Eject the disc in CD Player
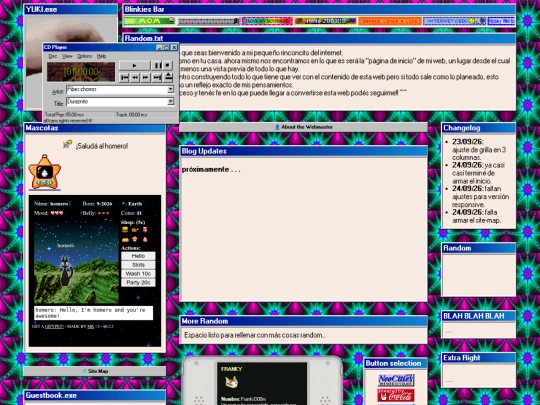This screenshot has height=405, width=540. pos(168,77)
